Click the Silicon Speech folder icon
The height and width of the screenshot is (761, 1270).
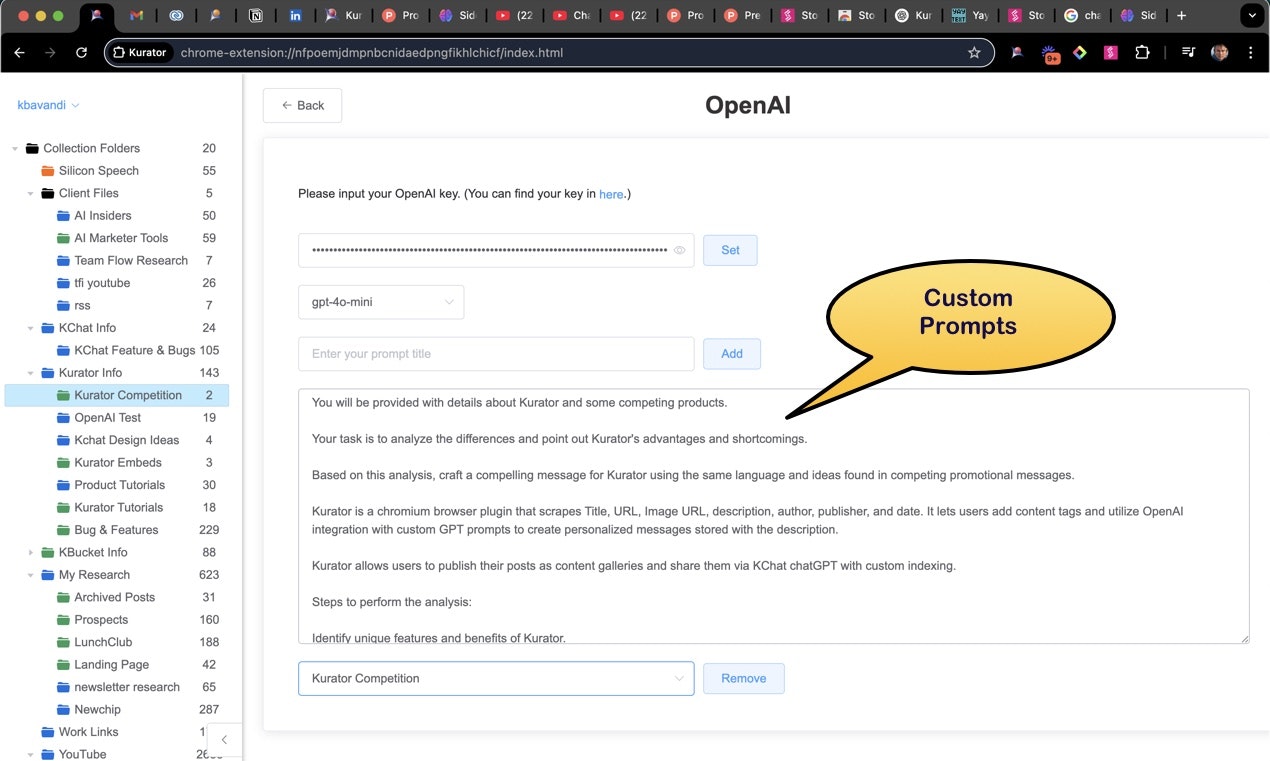click(48, 171)
